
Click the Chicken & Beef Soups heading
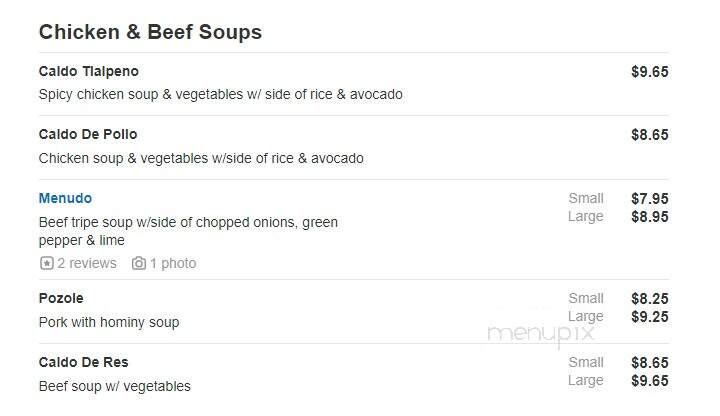point(150,32)
